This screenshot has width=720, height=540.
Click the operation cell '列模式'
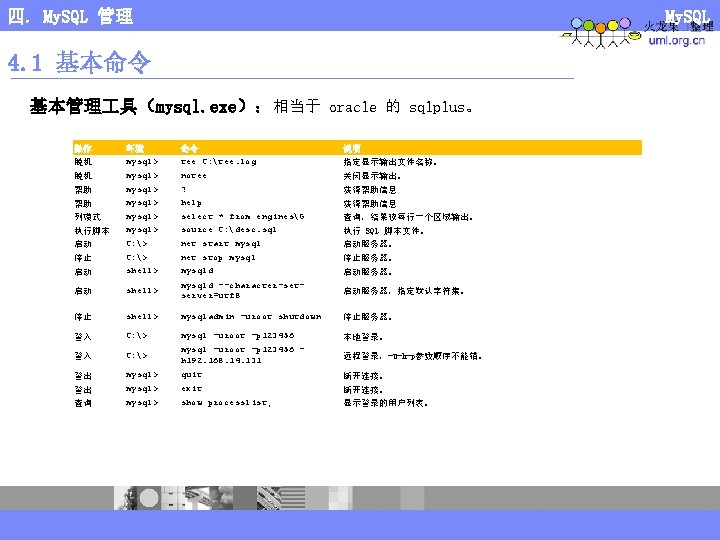pos(88,217)
